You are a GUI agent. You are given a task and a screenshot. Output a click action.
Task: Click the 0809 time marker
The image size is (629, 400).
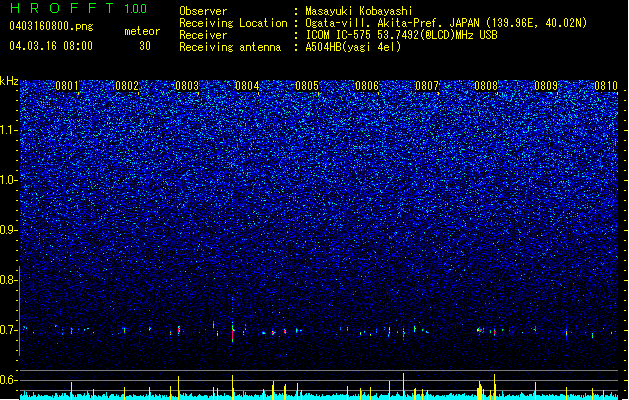(x=546, y=86)
